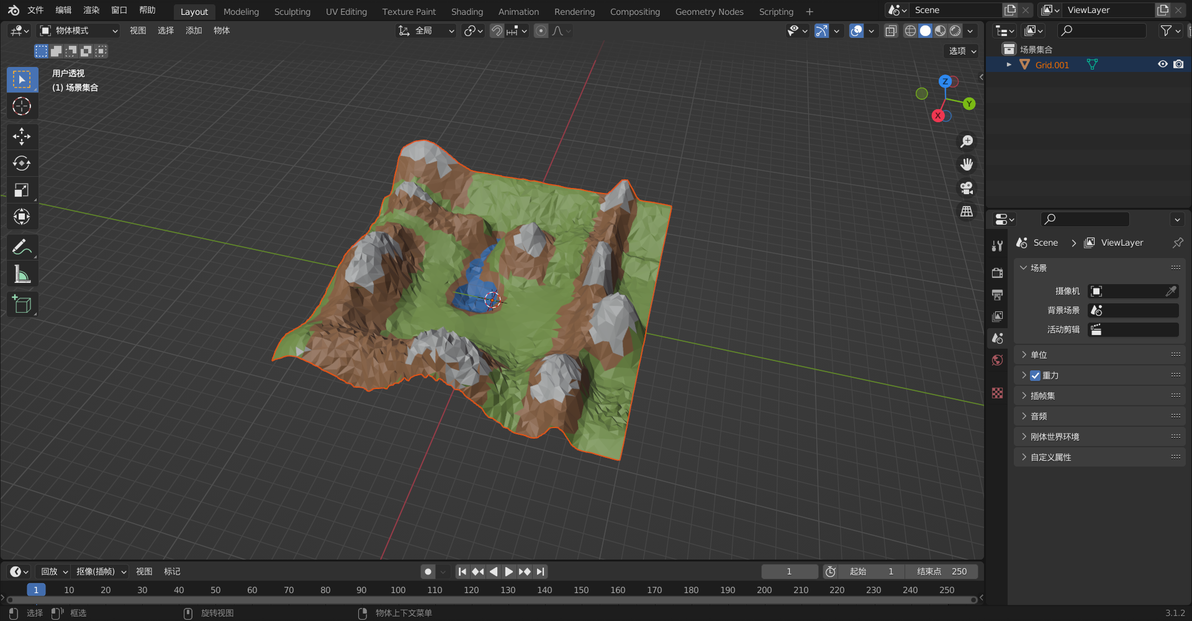Toggle X-ray display in viewport header
Image resolution: width=1192 pixels, height=621 pixels.
(890, 31)
